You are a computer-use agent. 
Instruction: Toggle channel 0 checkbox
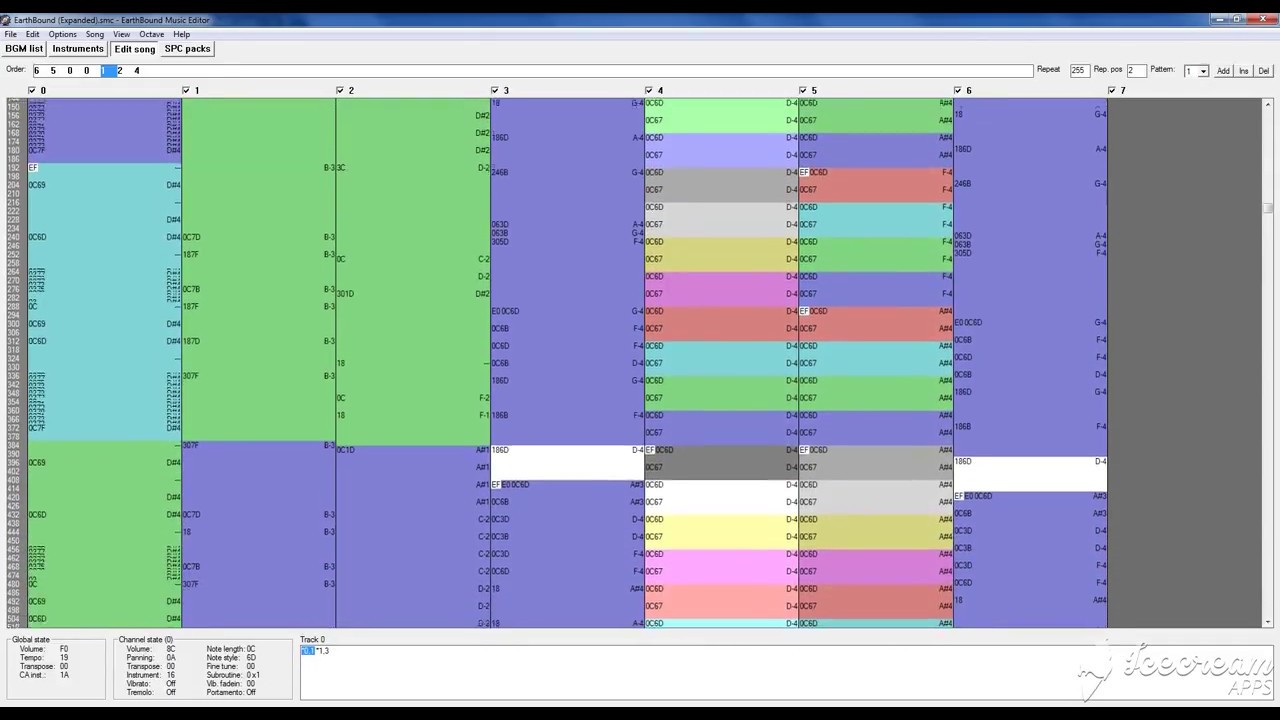(x=32, y=90)
